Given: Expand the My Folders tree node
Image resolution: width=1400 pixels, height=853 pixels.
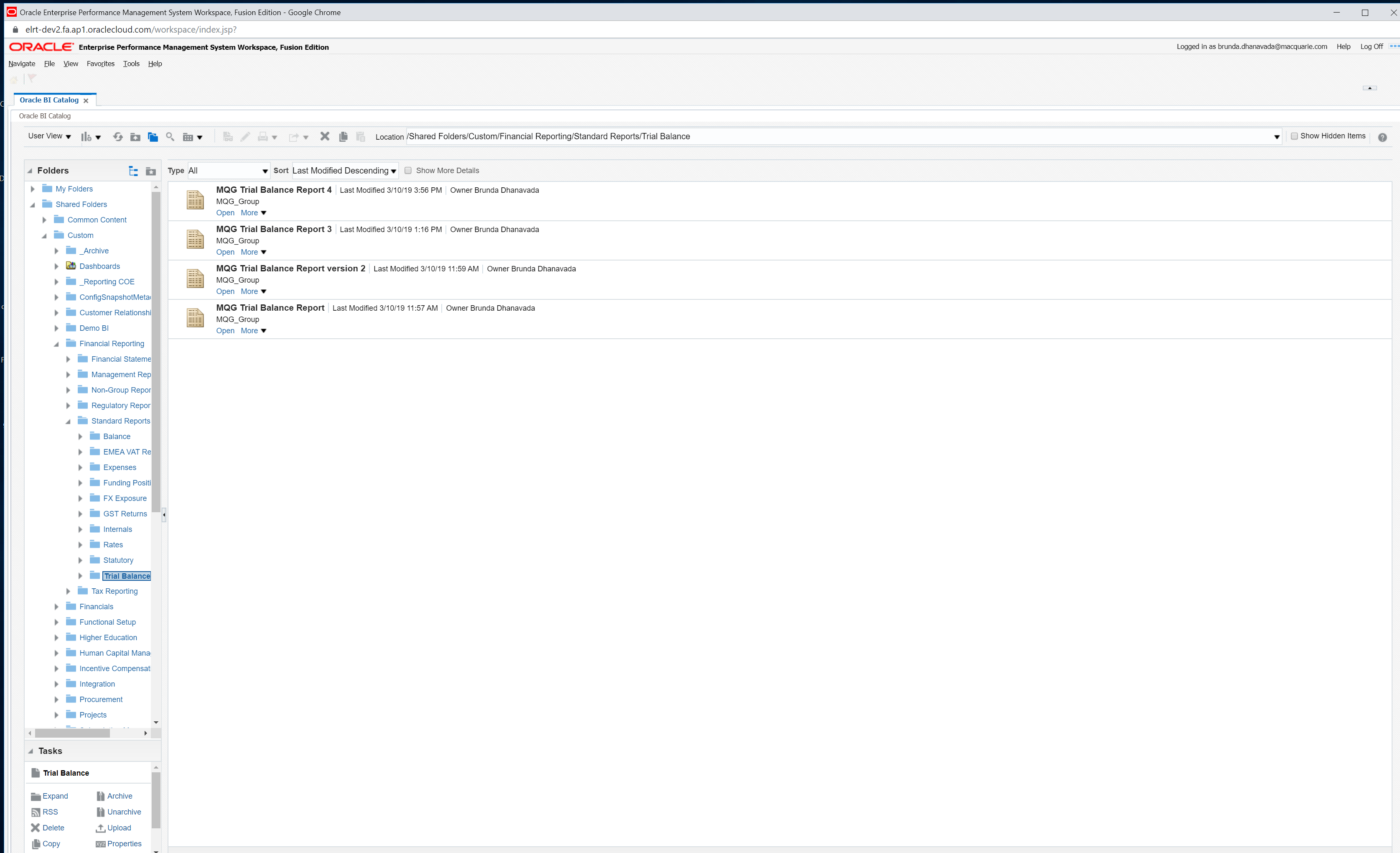Looking at the screenshot, I should (32, 189).
